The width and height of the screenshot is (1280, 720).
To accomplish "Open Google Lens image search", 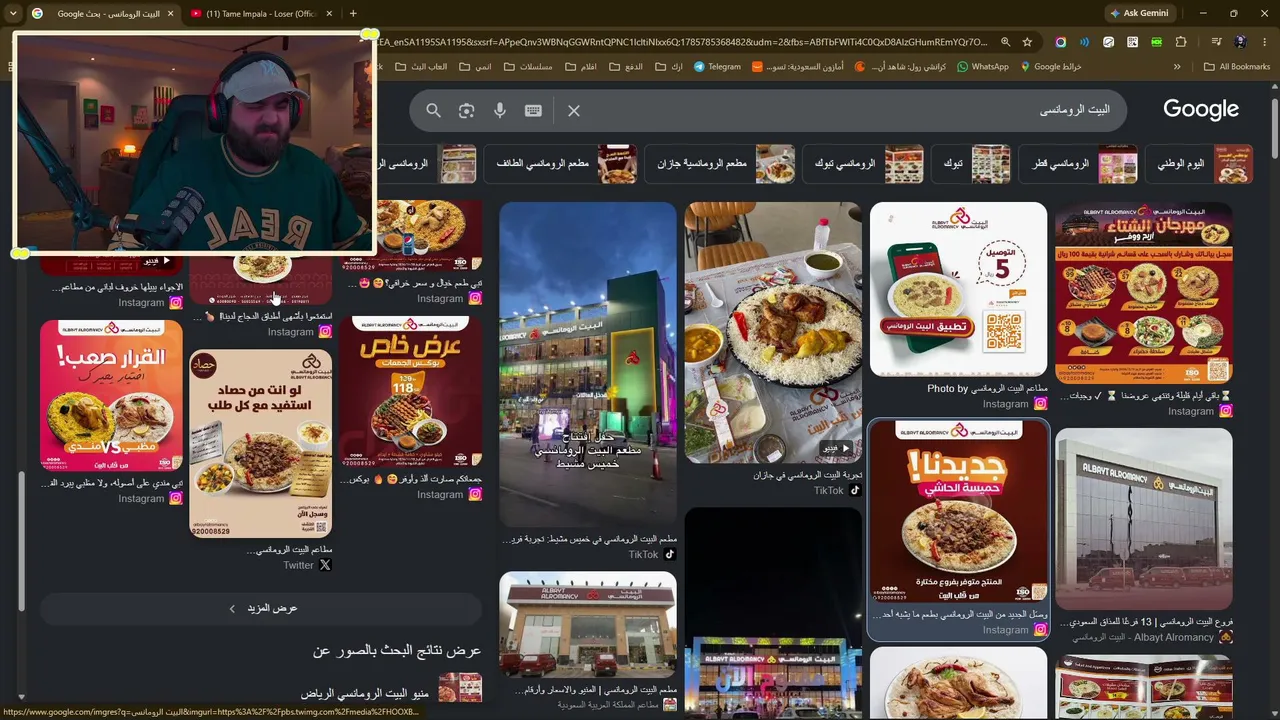I will coord(466,110).
